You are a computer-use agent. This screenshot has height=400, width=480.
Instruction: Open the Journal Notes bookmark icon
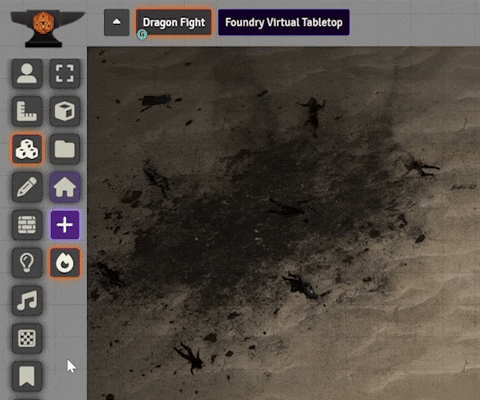(27, 377)
